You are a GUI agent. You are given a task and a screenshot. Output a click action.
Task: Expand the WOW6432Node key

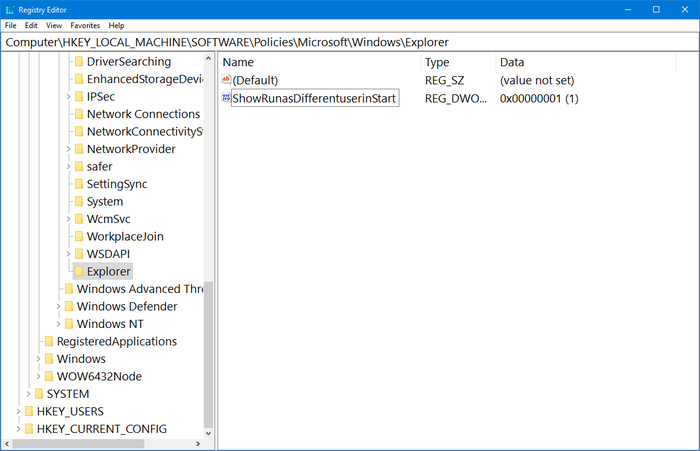[x=38, y=376]
